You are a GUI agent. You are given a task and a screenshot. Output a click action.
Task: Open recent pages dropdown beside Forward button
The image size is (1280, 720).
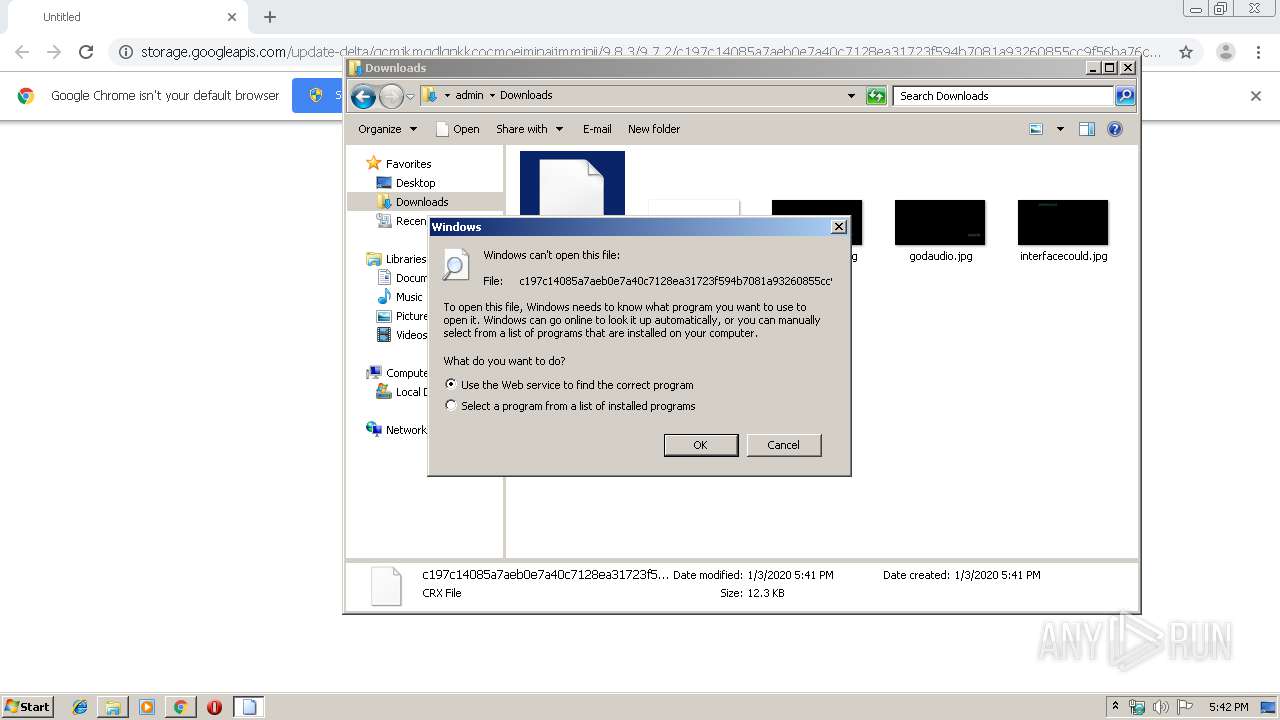pos(410,97)
